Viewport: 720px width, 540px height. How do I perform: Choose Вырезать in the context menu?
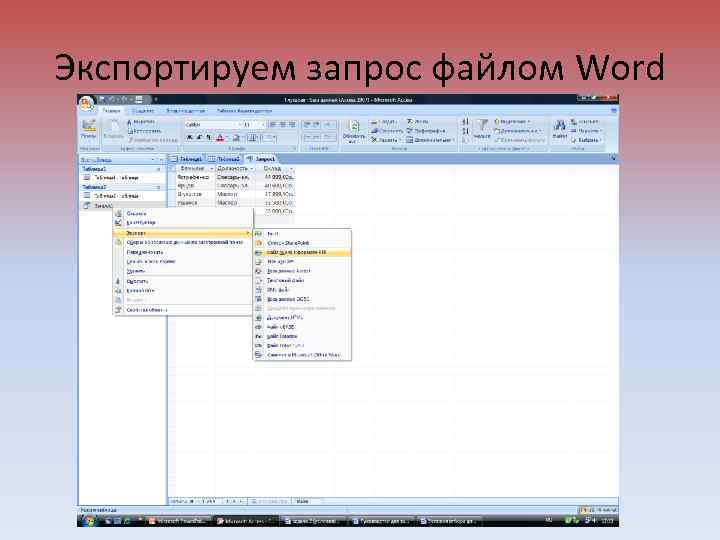click(183, 281)
